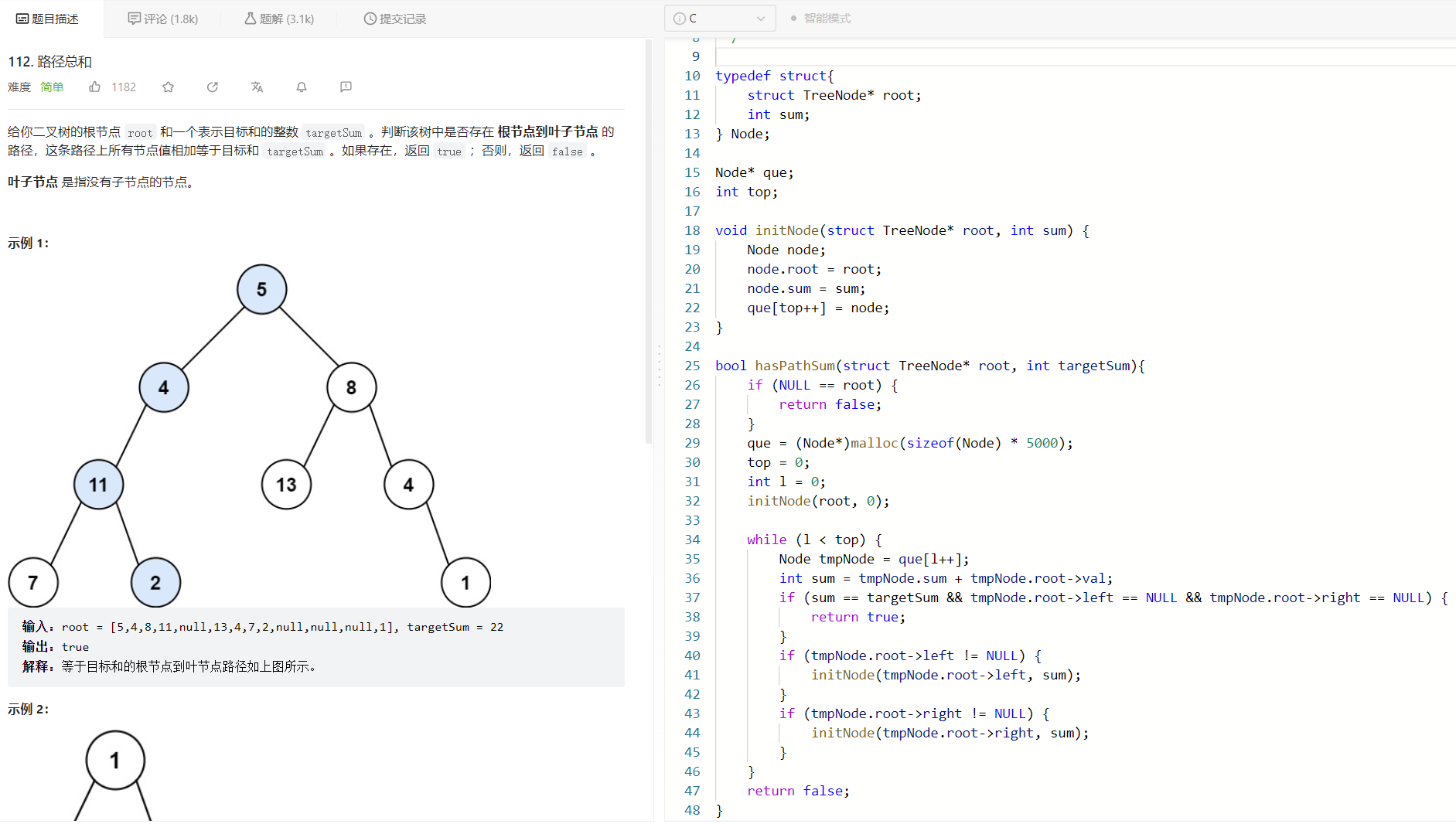1456x824 pixels.
Task: Click the like count 1182
Action: click(x=124, y=87)
